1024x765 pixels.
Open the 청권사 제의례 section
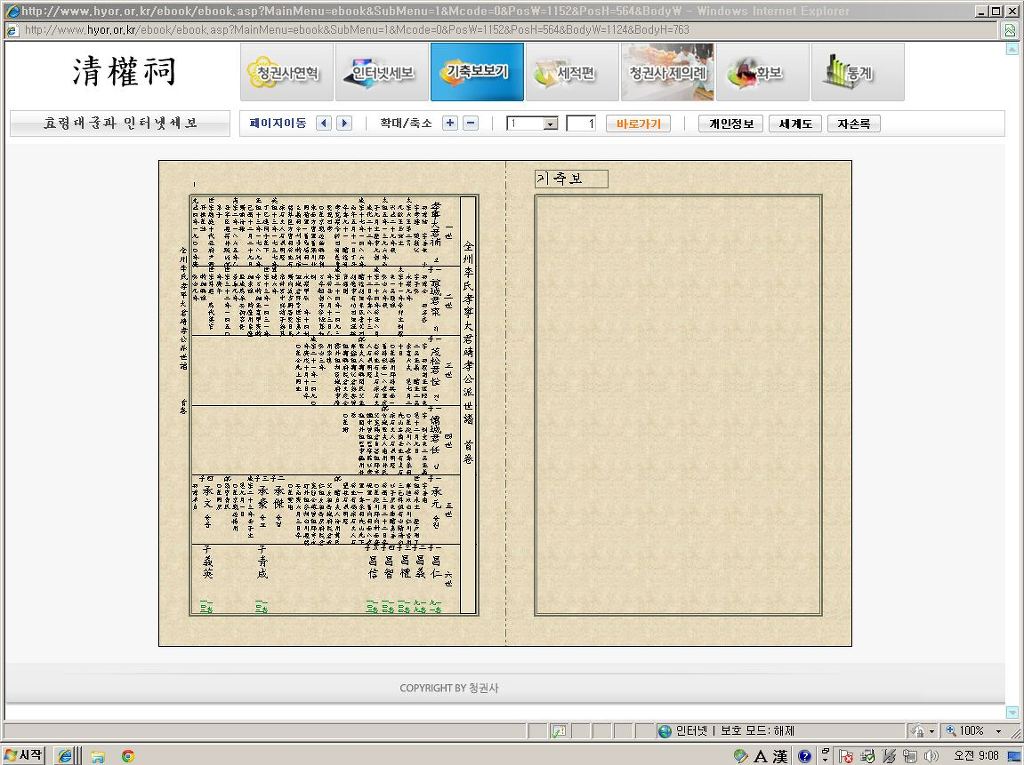pos(667,73)
